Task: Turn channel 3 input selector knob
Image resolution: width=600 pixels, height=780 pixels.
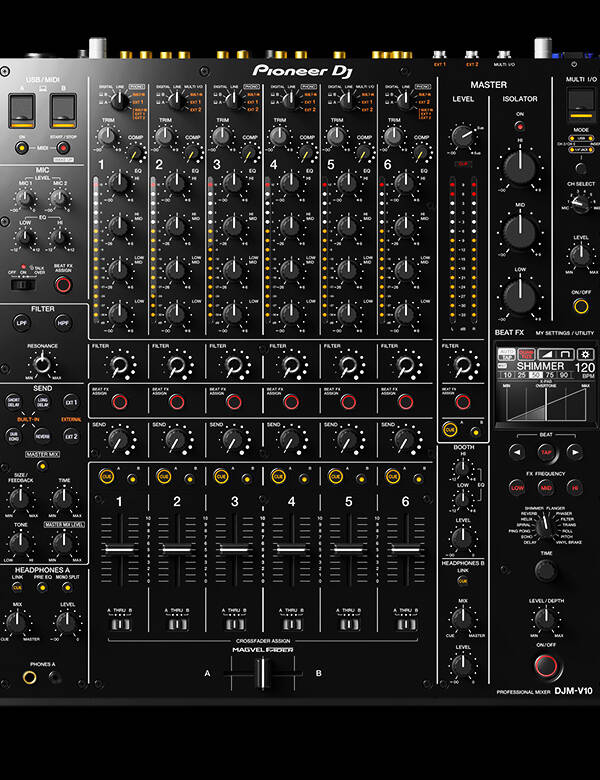Action: point(234,101)
